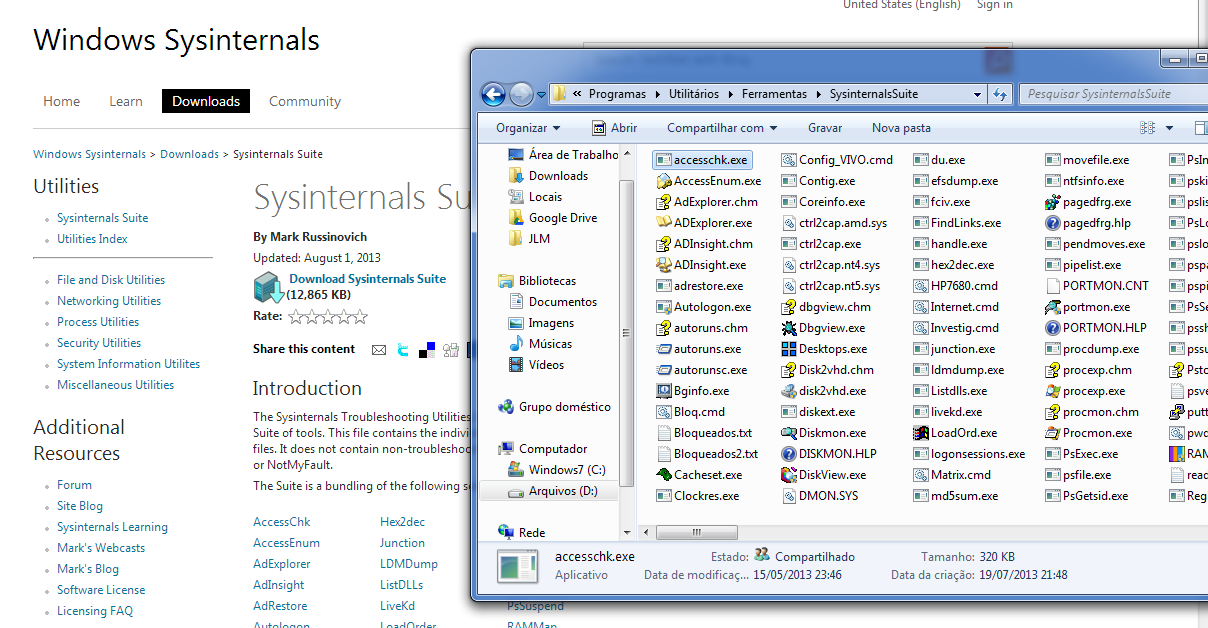Select the PORTMON.HLP help file
This screenshot has width=1208, height=628.
tap(1096, 328)
